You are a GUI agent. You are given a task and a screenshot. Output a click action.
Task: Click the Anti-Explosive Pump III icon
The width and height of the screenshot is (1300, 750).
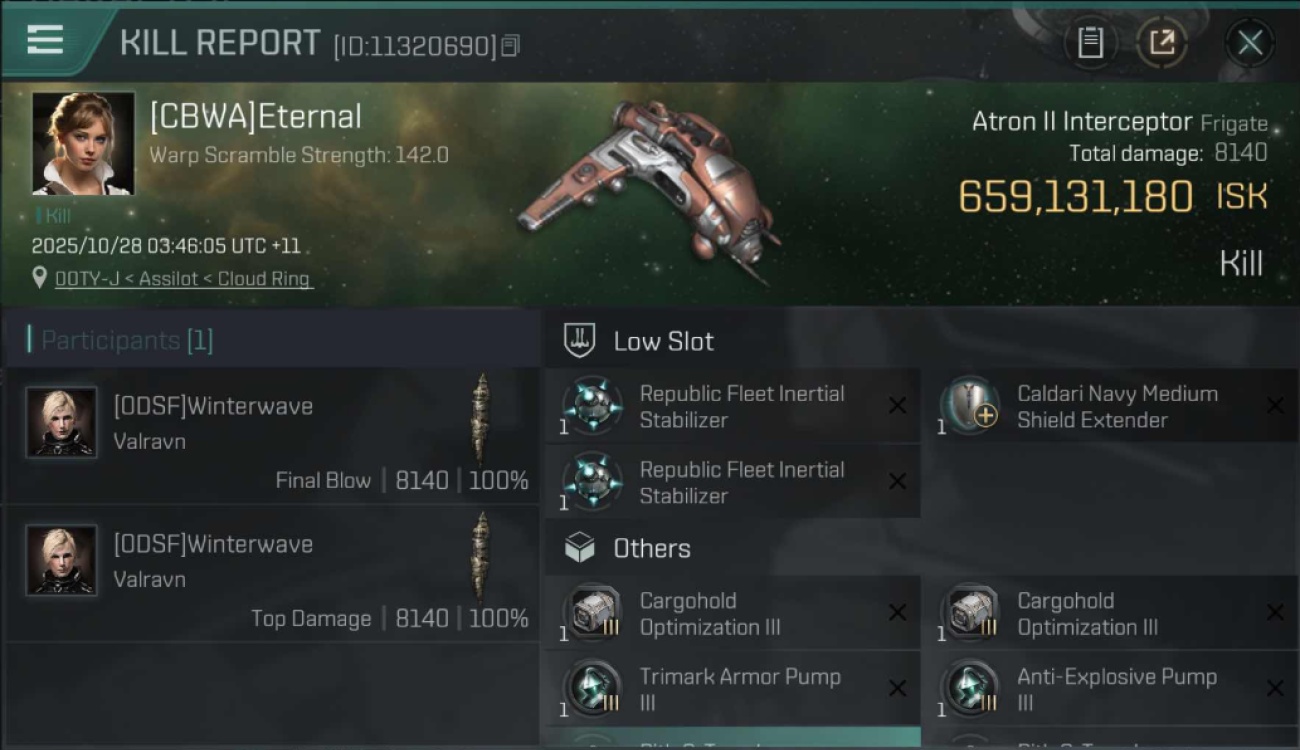[969, 689]
